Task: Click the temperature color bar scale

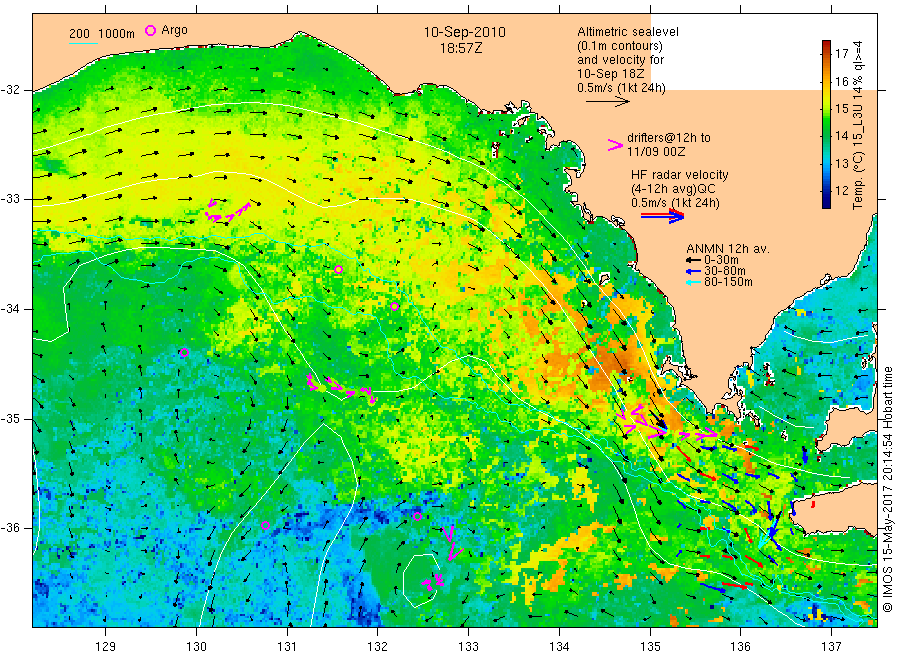Action: point(826,124)
